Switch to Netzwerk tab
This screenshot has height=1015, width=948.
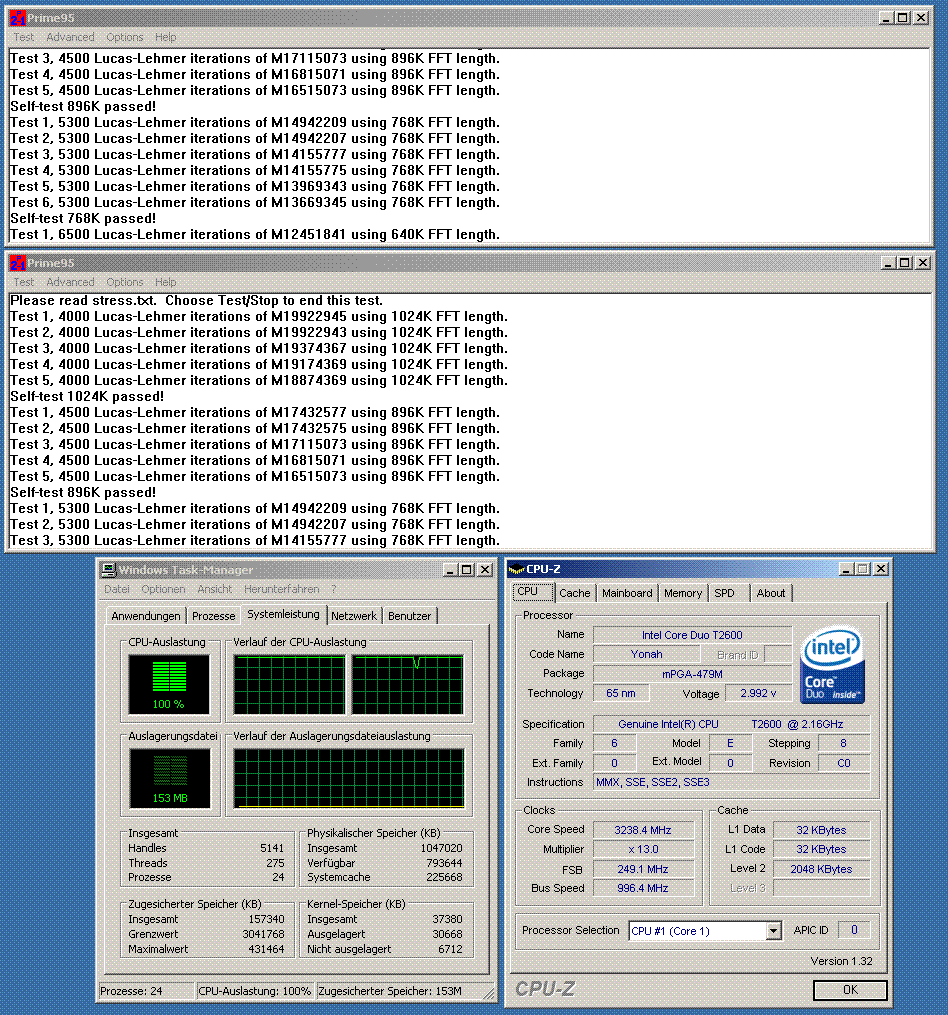pyautogui.click(x=354, y=616)
